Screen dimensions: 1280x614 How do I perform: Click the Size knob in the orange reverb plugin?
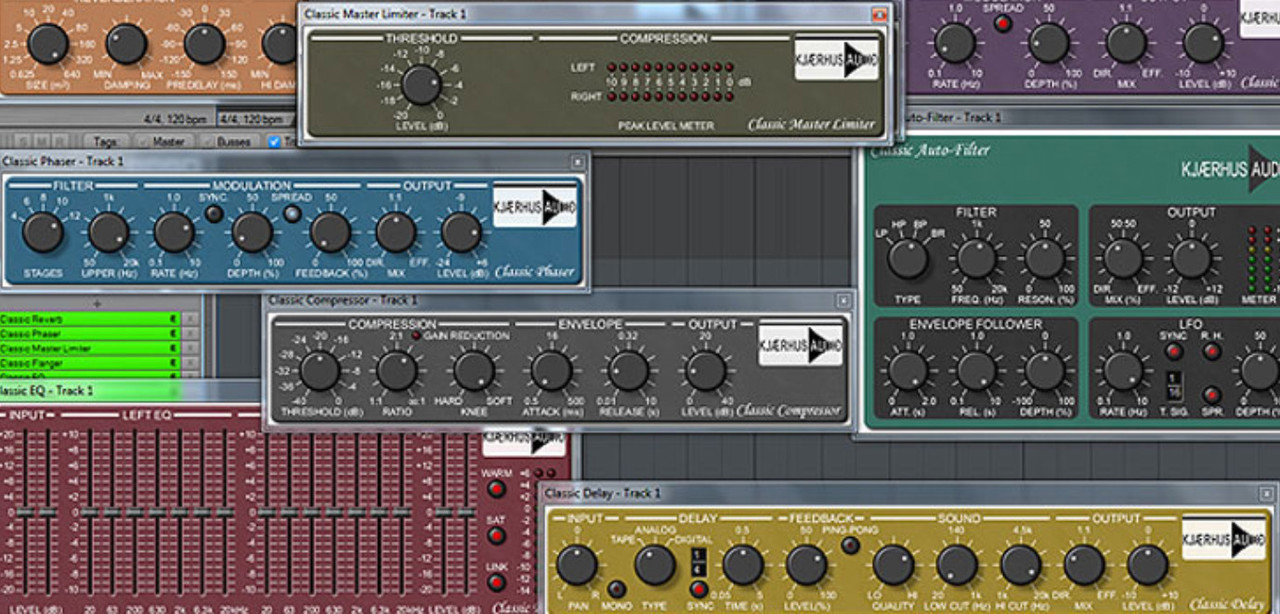(x=48, y=44)
